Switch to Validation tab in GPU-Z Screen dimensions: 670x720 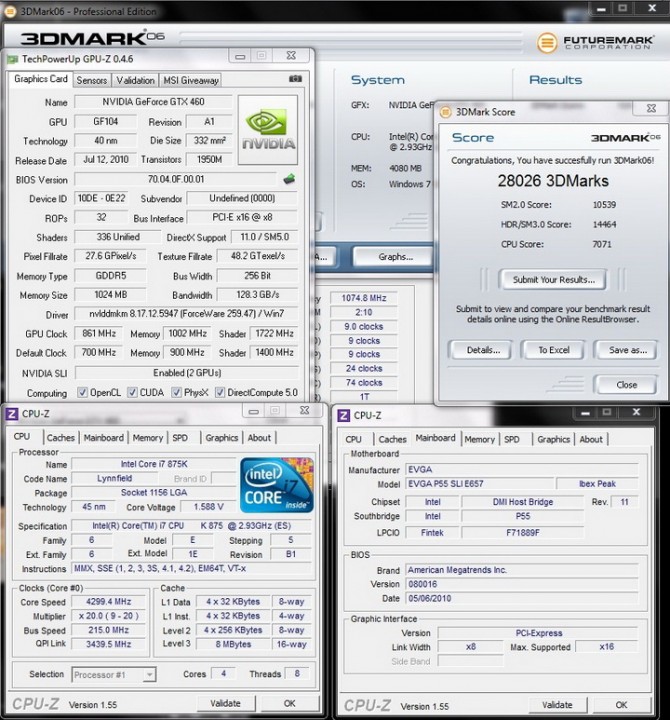pos(135,80)
